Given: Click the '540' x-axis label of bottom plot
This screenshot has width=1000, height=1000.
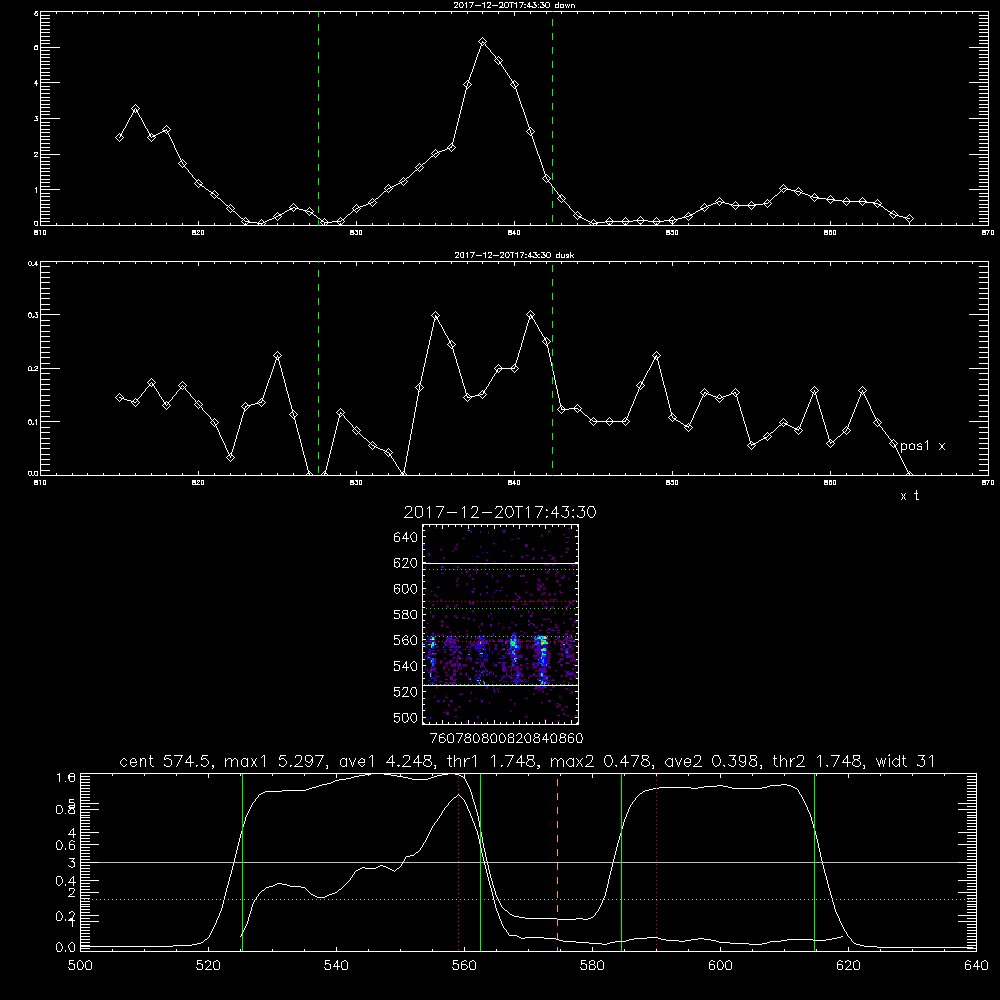Looking at the screenshot, I should tap(336, 966).
